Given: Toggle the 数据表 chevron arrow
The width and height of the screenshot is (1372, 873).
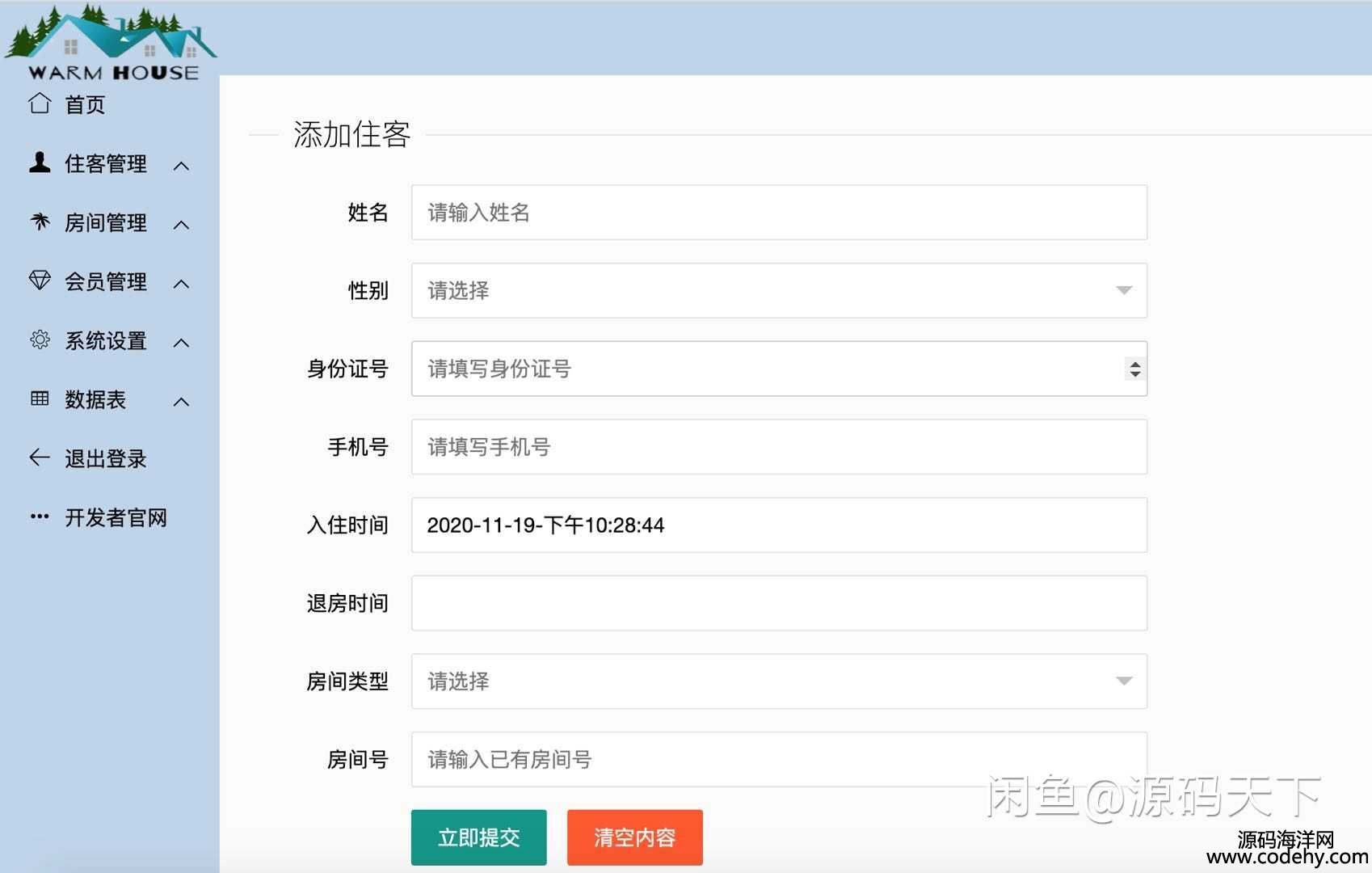Looking at the screenshot, I should 182,402.
